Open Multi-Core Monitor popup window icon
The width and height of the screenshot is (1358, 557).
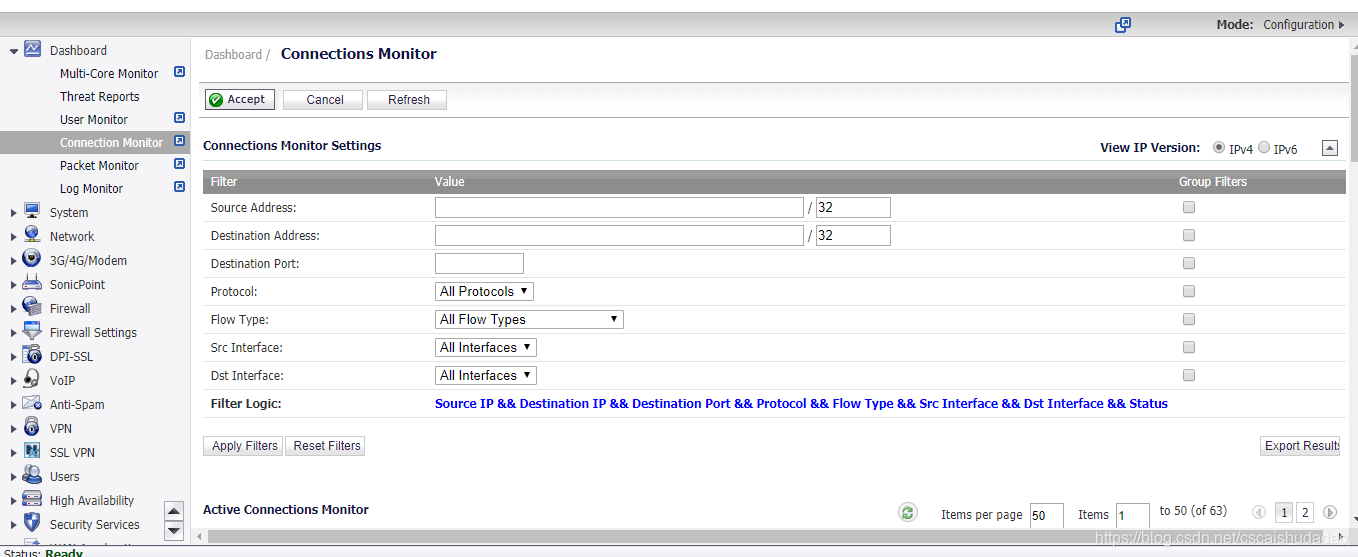coord(180,72)
